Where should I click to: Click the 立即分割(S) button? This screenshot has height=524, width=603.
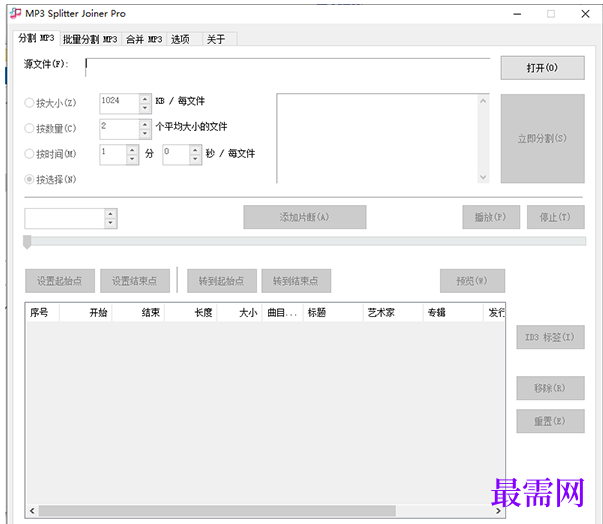point(542,138)
